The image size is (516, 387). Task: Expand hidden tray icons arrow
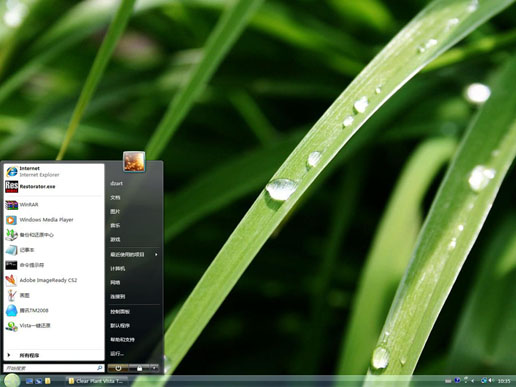pos(472,381)
